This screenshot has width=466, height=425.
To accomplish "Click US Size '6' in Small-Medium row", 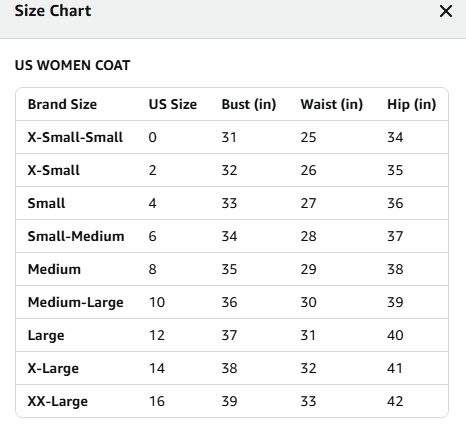I will point(152,236).
